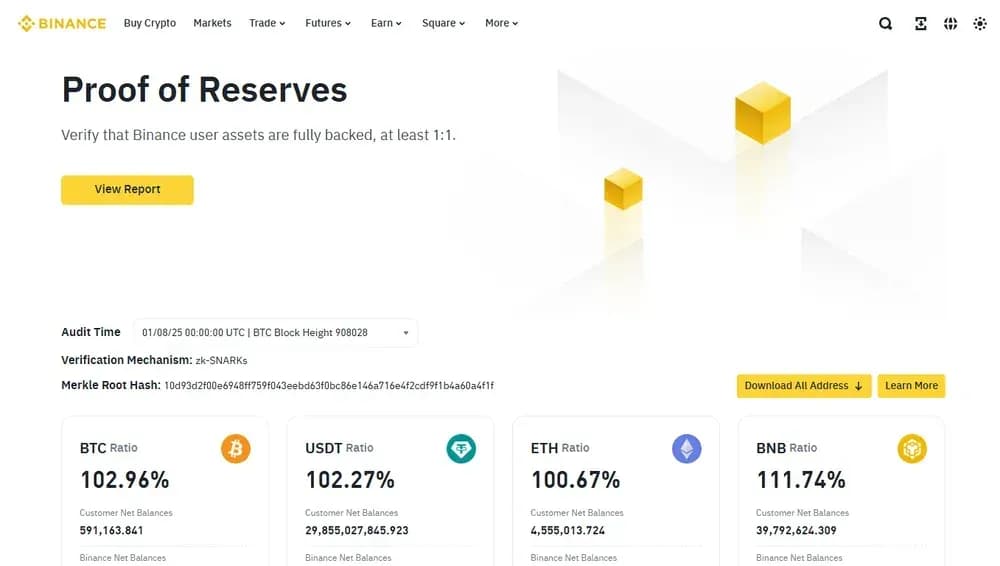Viewport: 1000px width, 566px height.
Task: Click Download All Address button
Action: (804, 386)
